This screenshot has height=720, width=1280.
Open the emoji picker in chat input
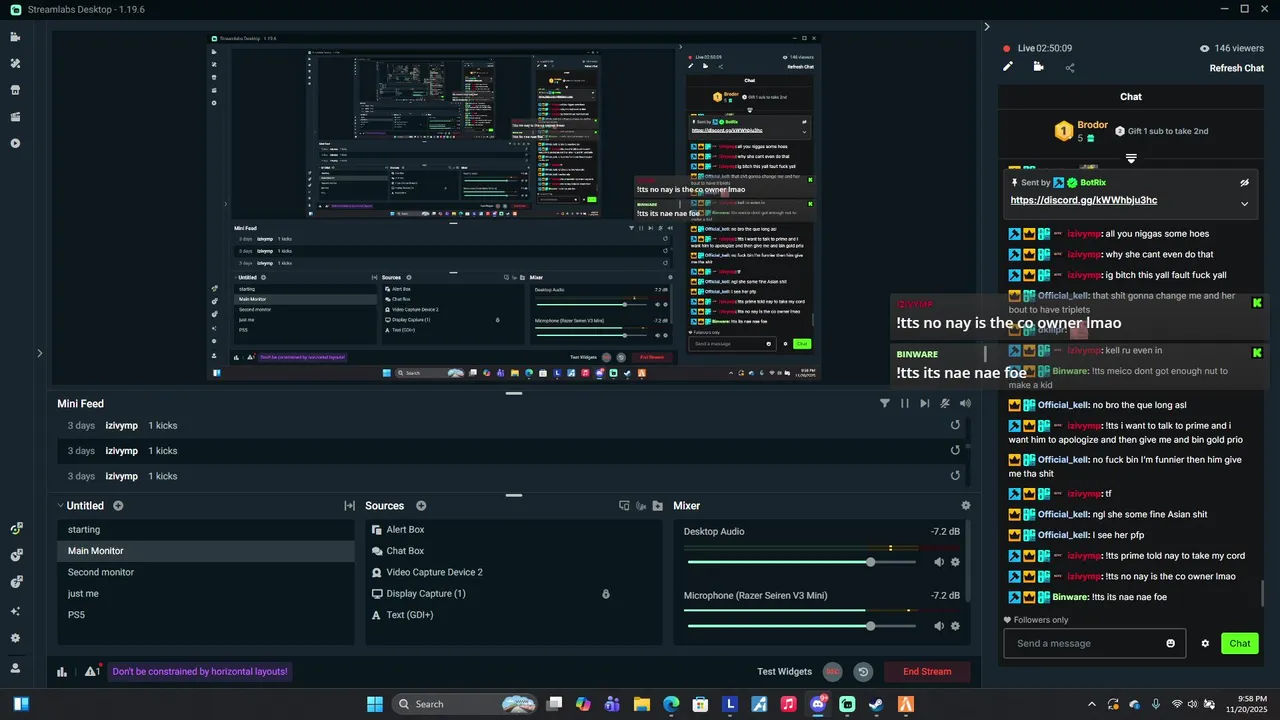1171,644
